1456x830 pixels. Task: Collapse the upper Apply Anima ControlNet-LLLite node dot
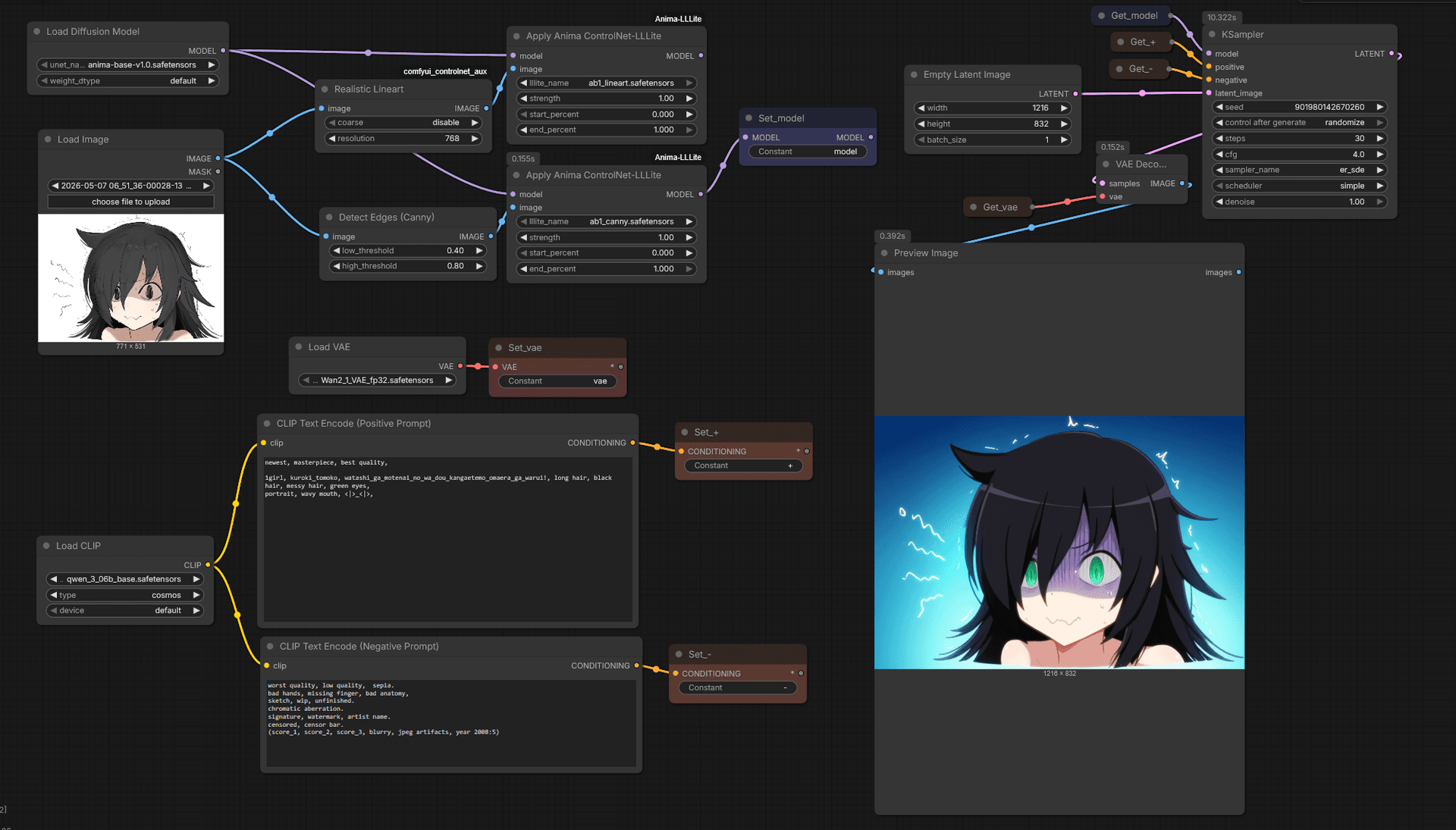tap(516, 36)
